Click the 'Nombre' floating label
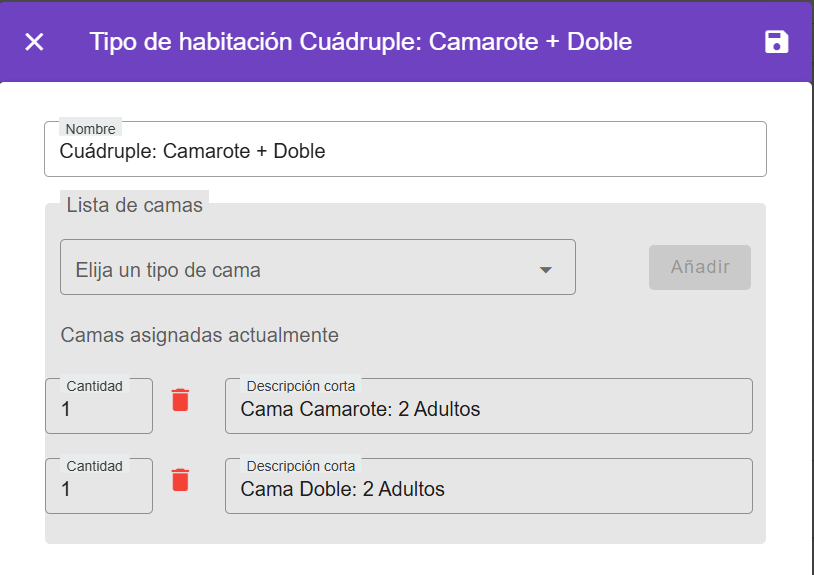 (x=90, y=129)
